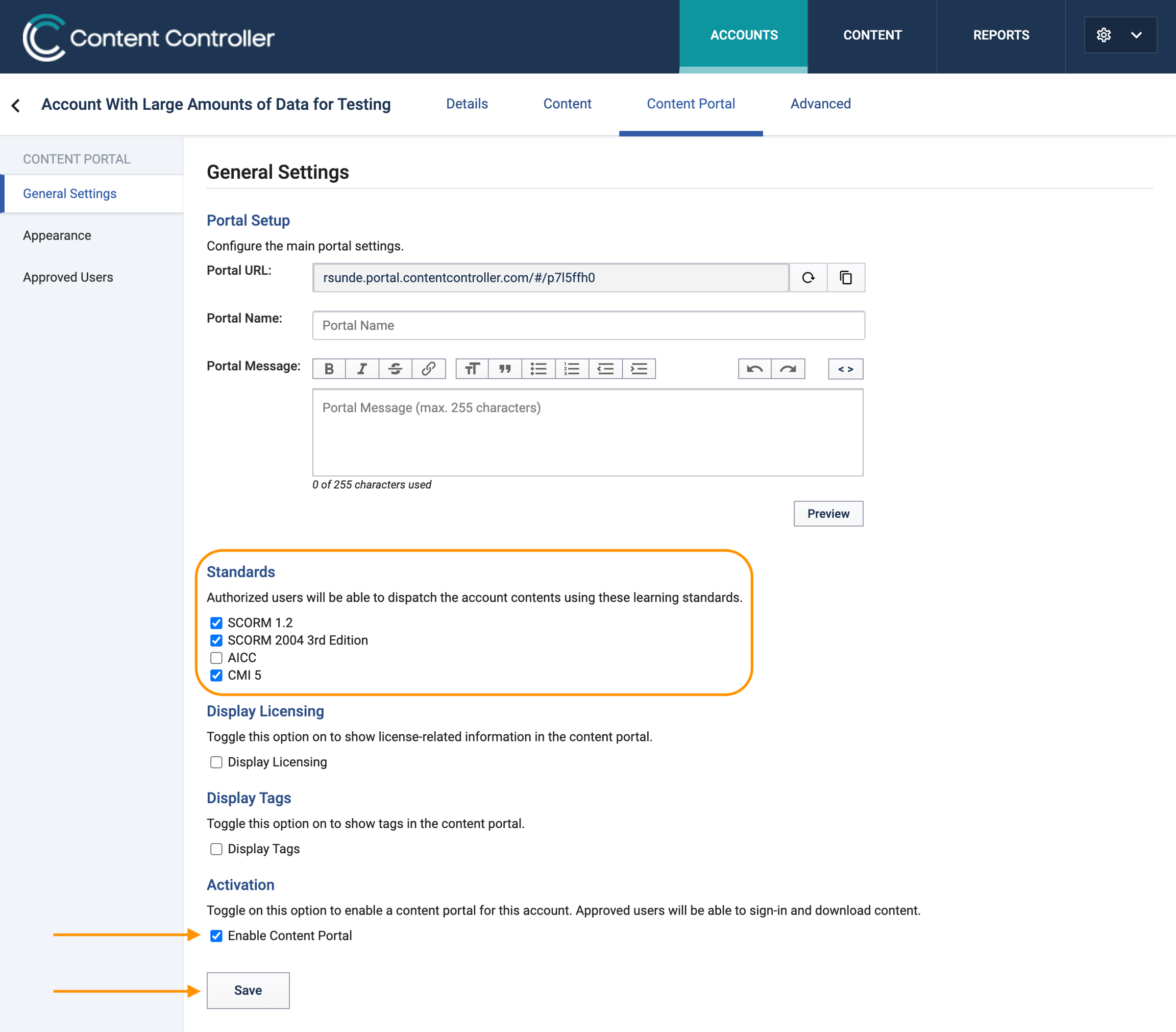
Task: Go back using the left arrow
Action: 16,105
